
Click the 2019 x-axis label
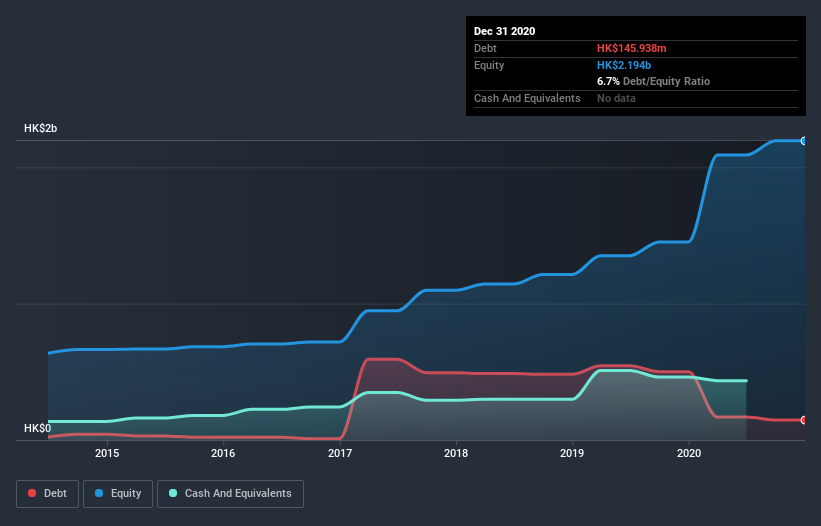coord(572,453)
